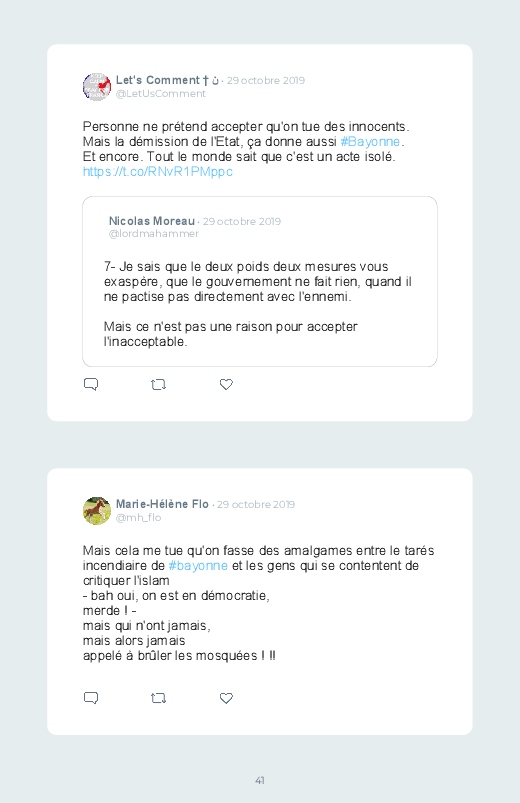Open the #Bayonne hashtag link
This screenshot has width=520, height=803.
tap(370, 142)
